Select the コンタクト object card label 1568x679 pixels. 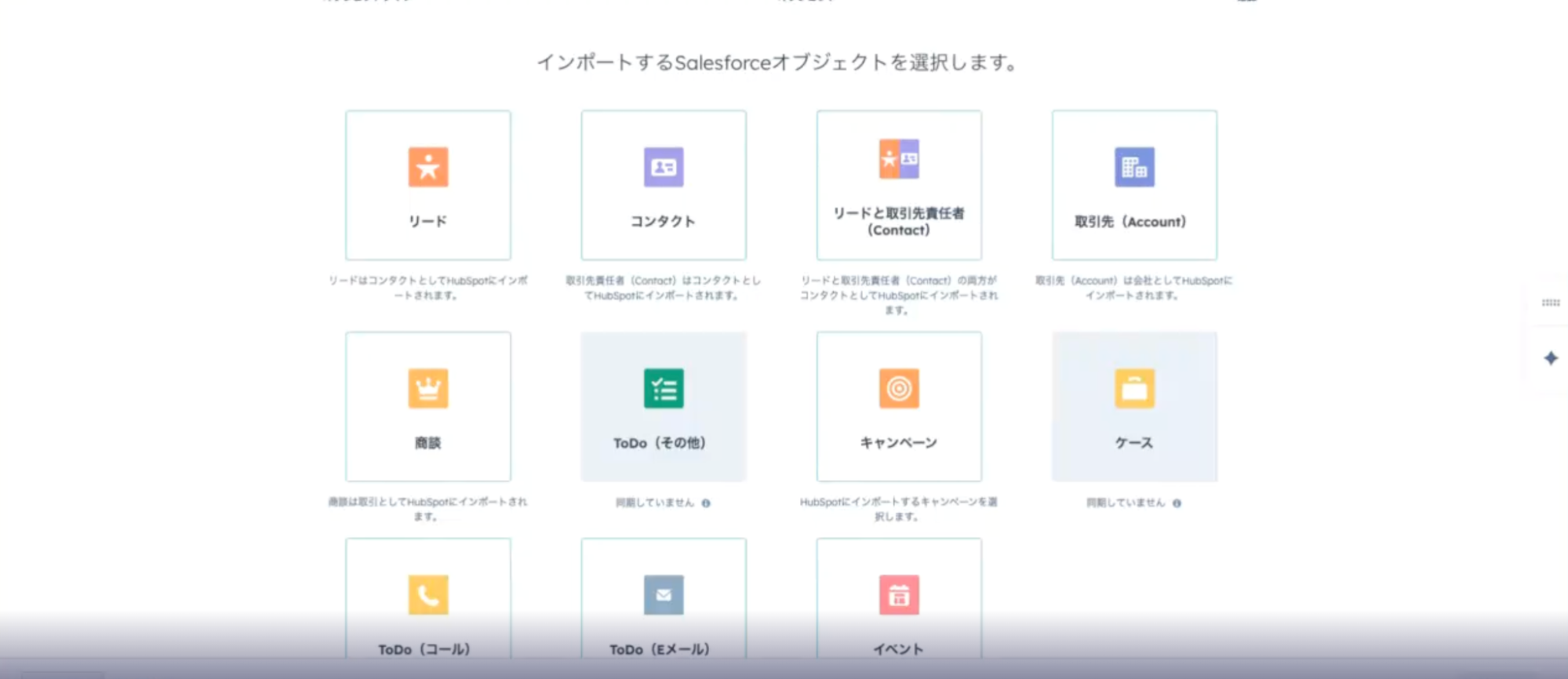click(664, 222)
